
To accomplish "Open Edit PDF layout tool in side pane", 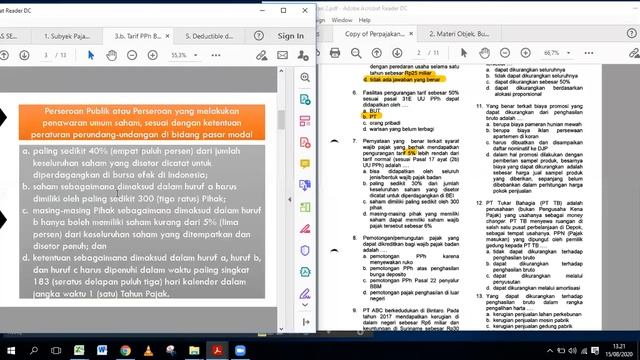I will (x=305, y=121).
